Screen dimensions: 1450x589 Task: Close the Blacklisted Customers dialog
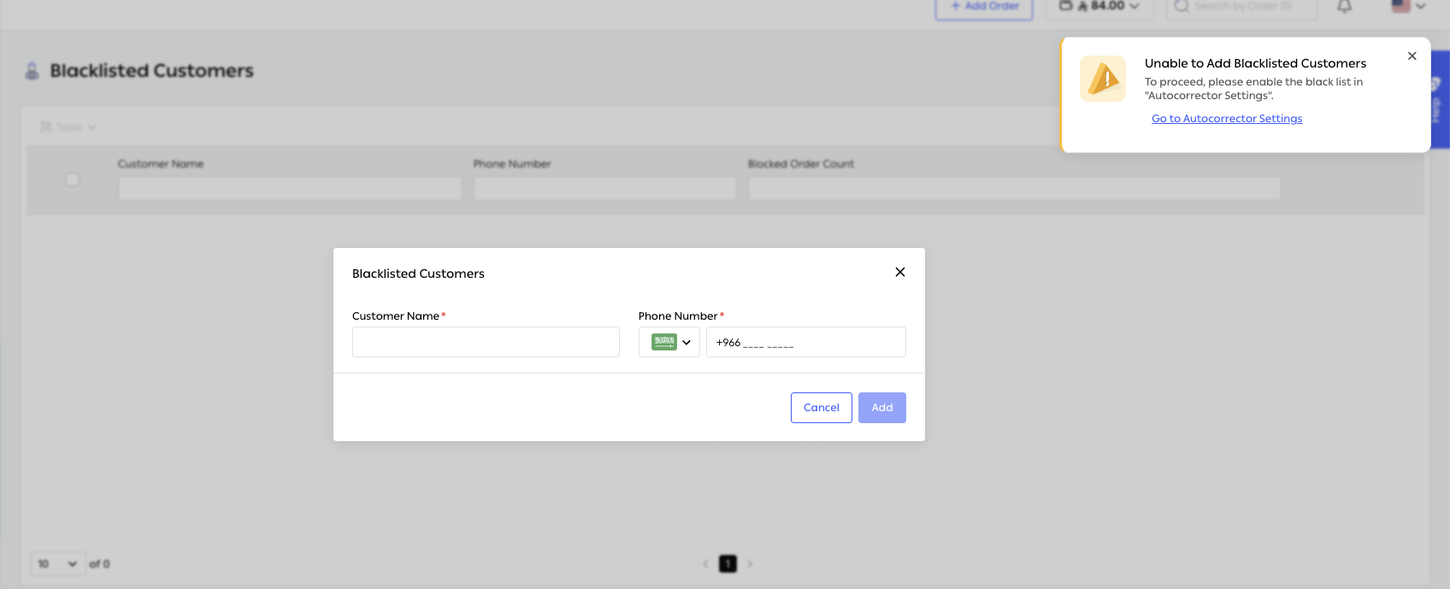tap(900, 272)
